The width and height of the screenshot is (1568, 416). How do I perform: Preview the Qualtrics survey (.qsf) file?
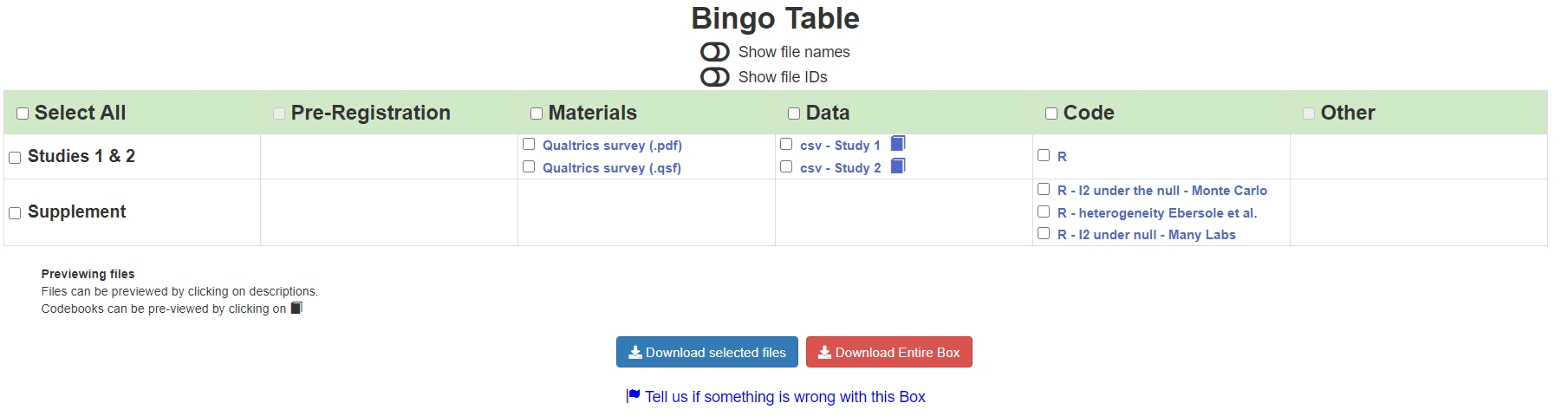pos(612,168)
